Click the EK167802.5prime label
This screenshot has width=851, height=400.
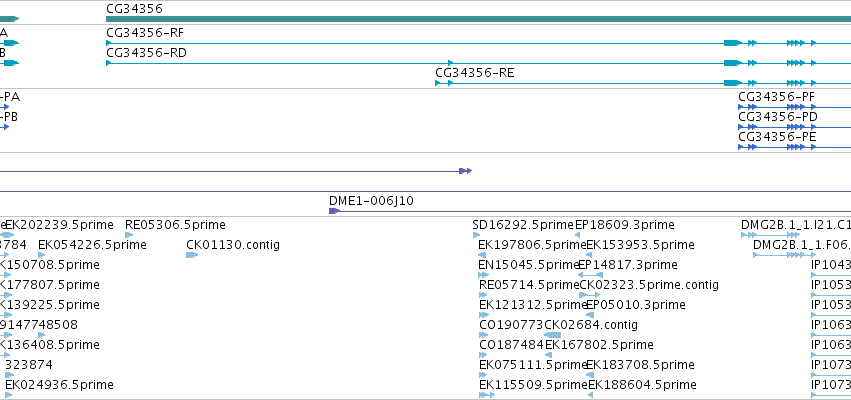(599, 346)
